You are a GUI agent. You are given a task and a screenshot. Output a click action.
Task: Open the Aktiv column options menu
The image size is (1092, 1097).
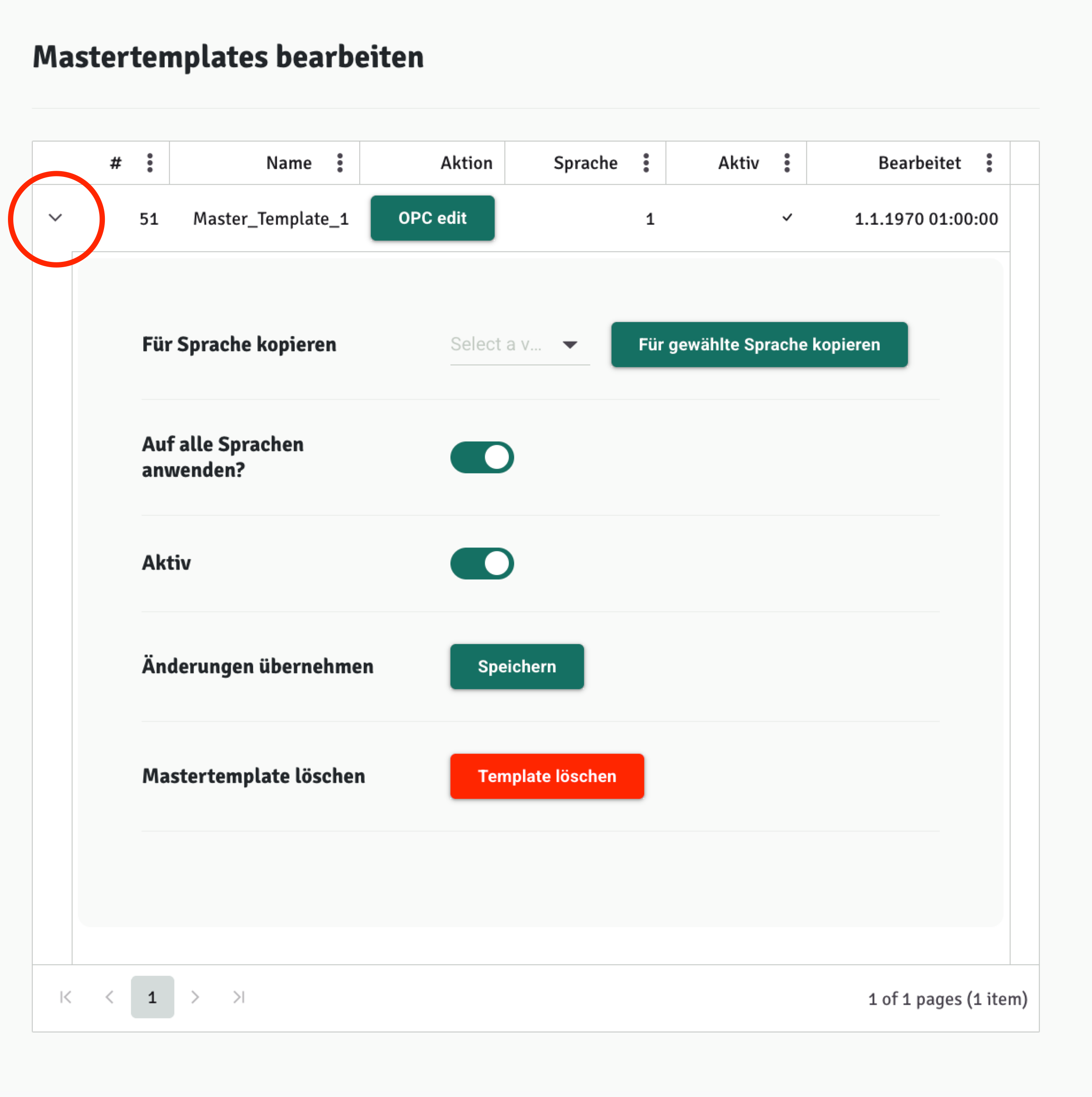[787, 163]
